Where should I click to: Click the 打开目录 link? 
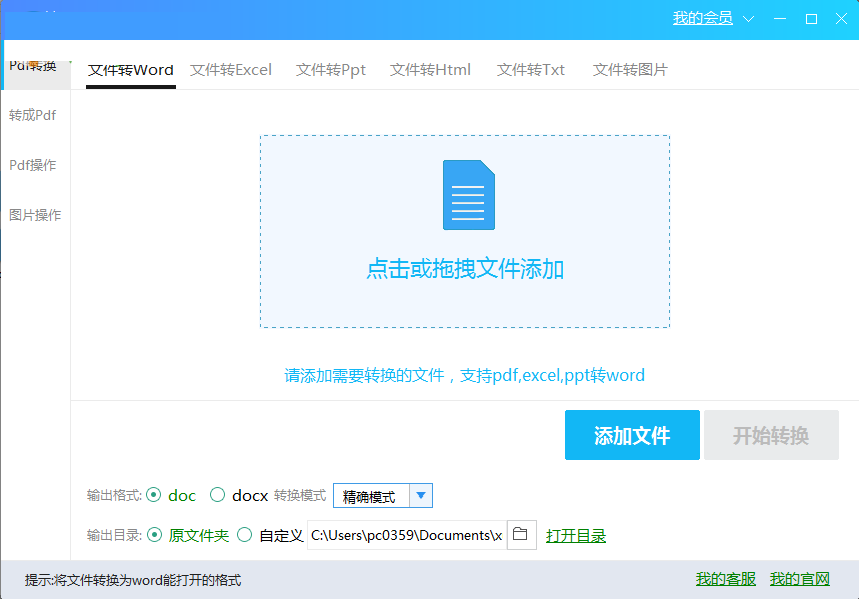575,534
